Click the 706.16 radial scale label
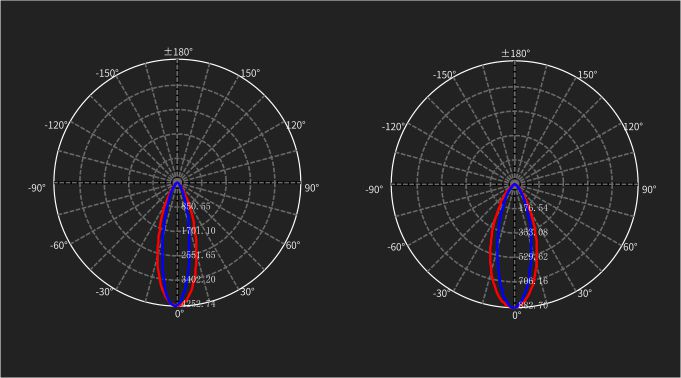Viewport: 681px width, 378px height. click(533, 281)
